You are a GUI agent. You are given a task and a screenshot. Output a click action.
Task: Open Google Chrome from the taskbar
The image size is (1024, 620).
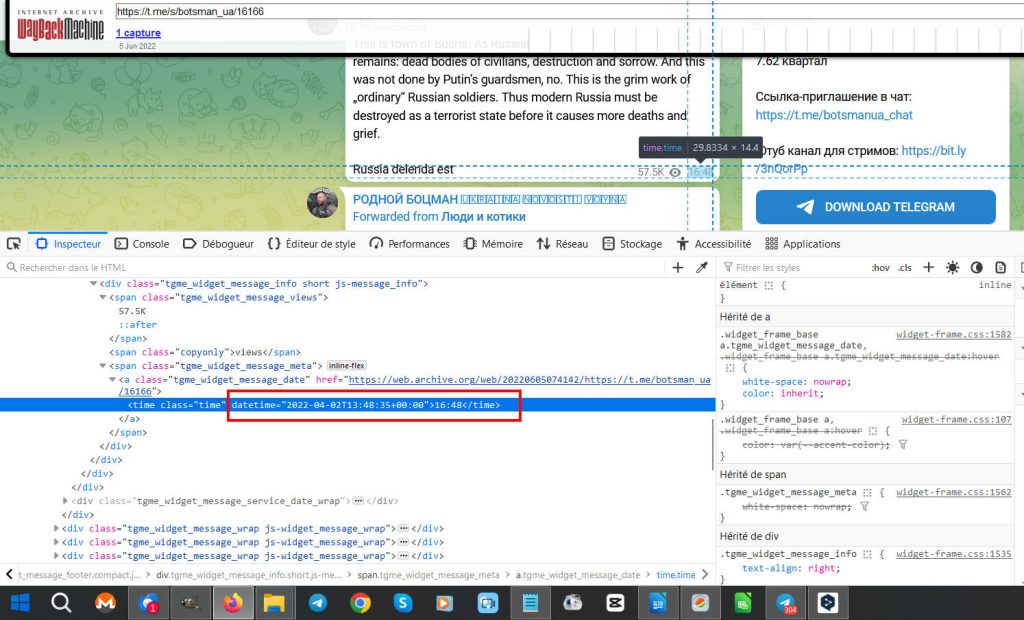pyautogui.click(x=360, y=602)
